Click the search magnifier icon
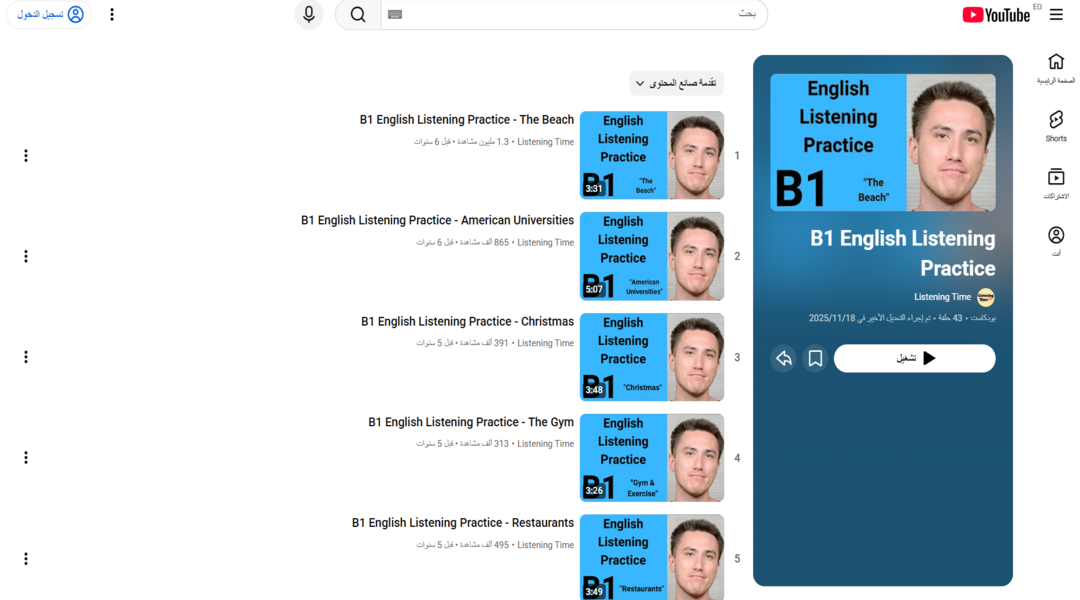The height and width of the screenshot is (600, 1080). tap(357, 15)
